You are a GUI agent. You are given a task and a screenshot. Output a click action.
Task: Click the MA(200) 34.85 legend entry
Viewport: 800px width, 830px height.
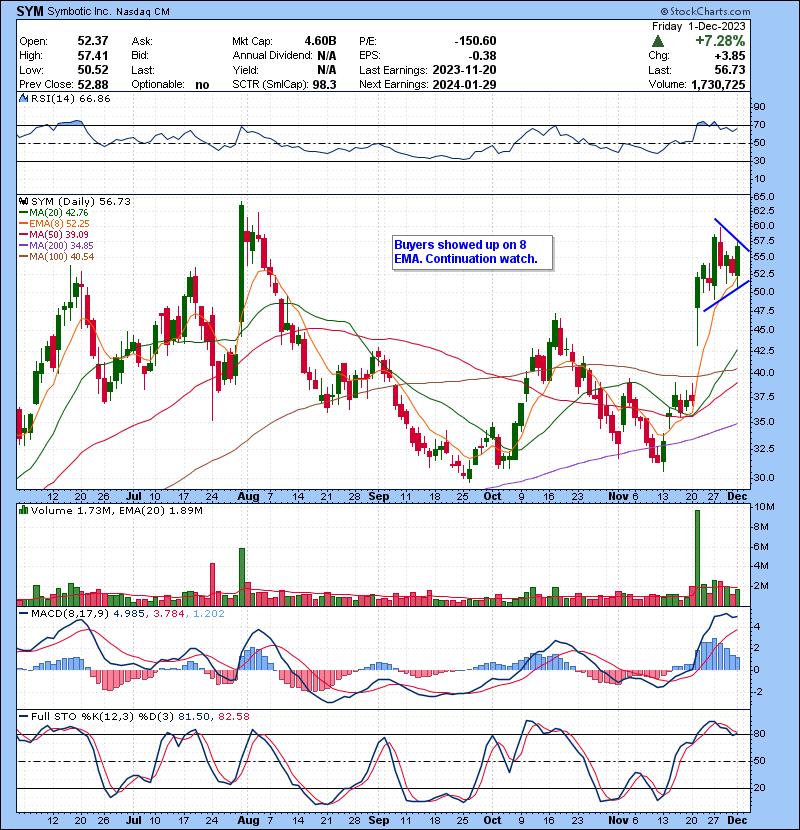(56, 246)
